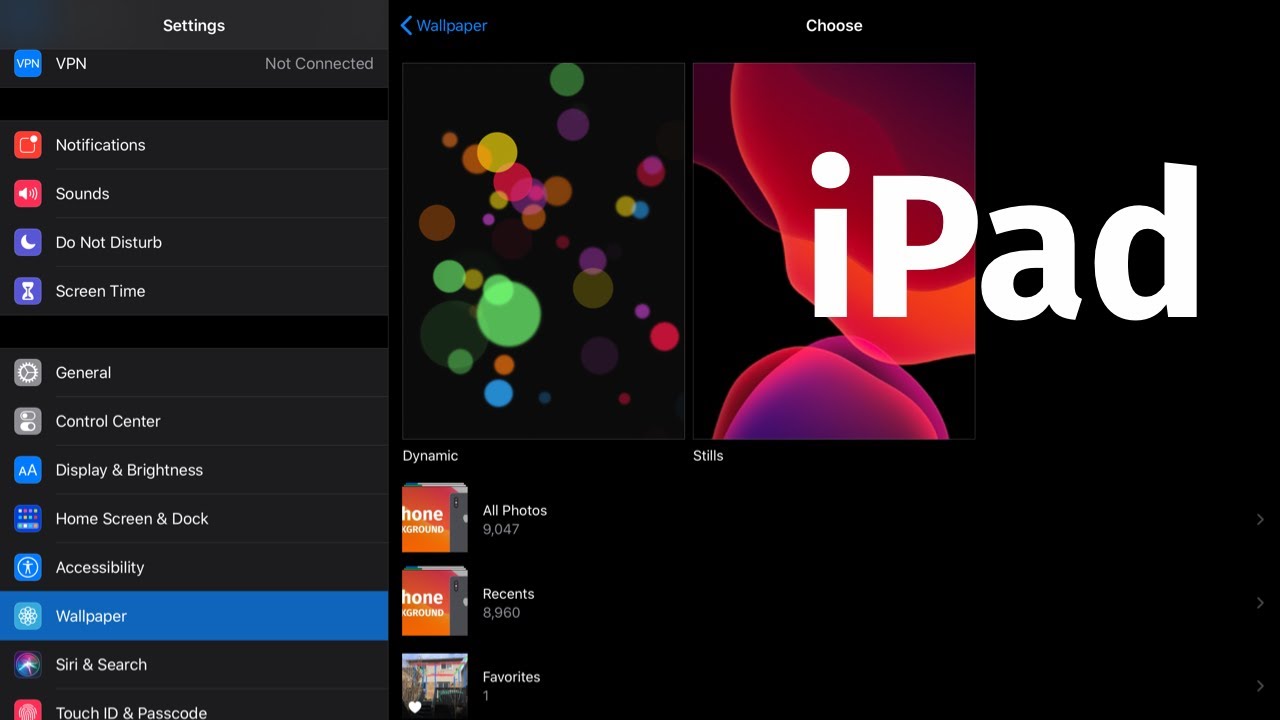Tap the Do Not Disturb moon icon
This screenshot has width=1280, height=720.
pos(28,242)
